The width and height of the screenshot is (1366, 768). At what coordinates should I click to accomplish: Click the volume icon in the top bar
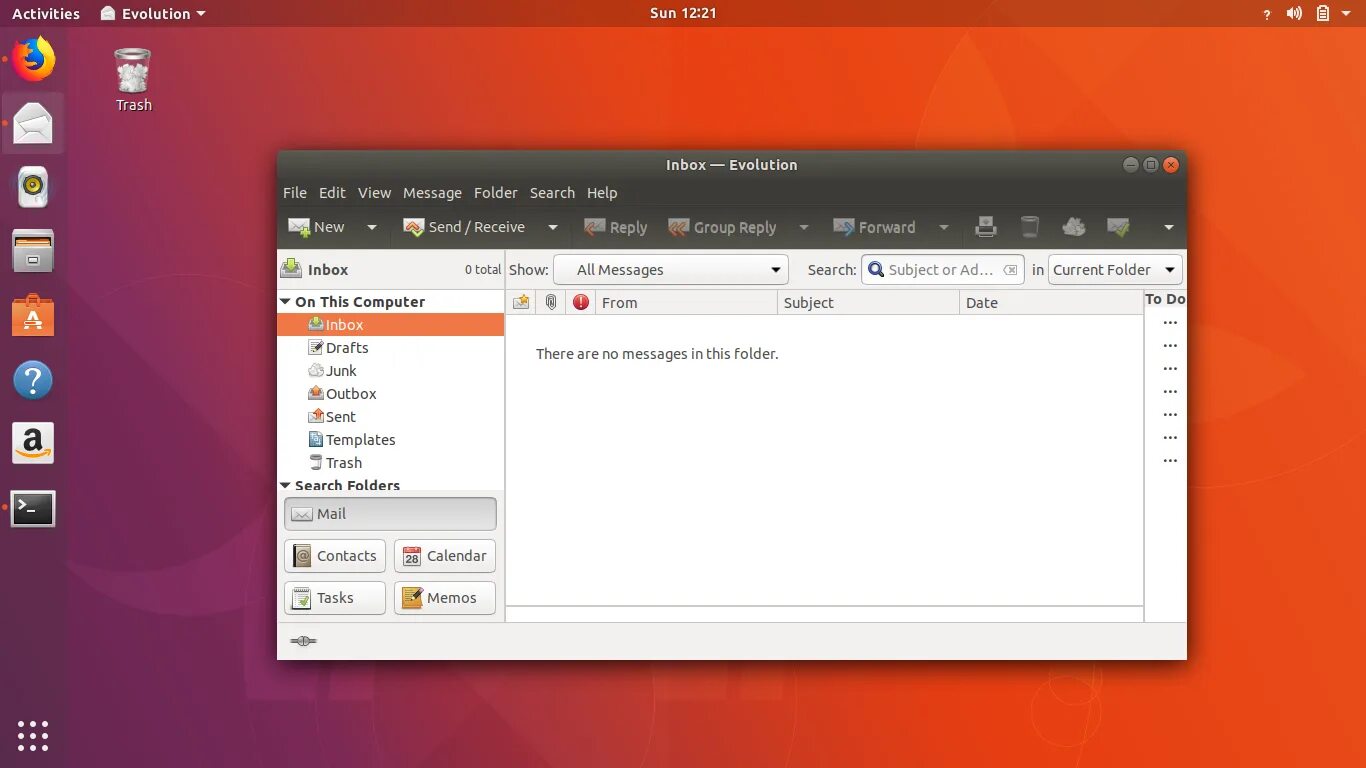tap(1295, 13)
